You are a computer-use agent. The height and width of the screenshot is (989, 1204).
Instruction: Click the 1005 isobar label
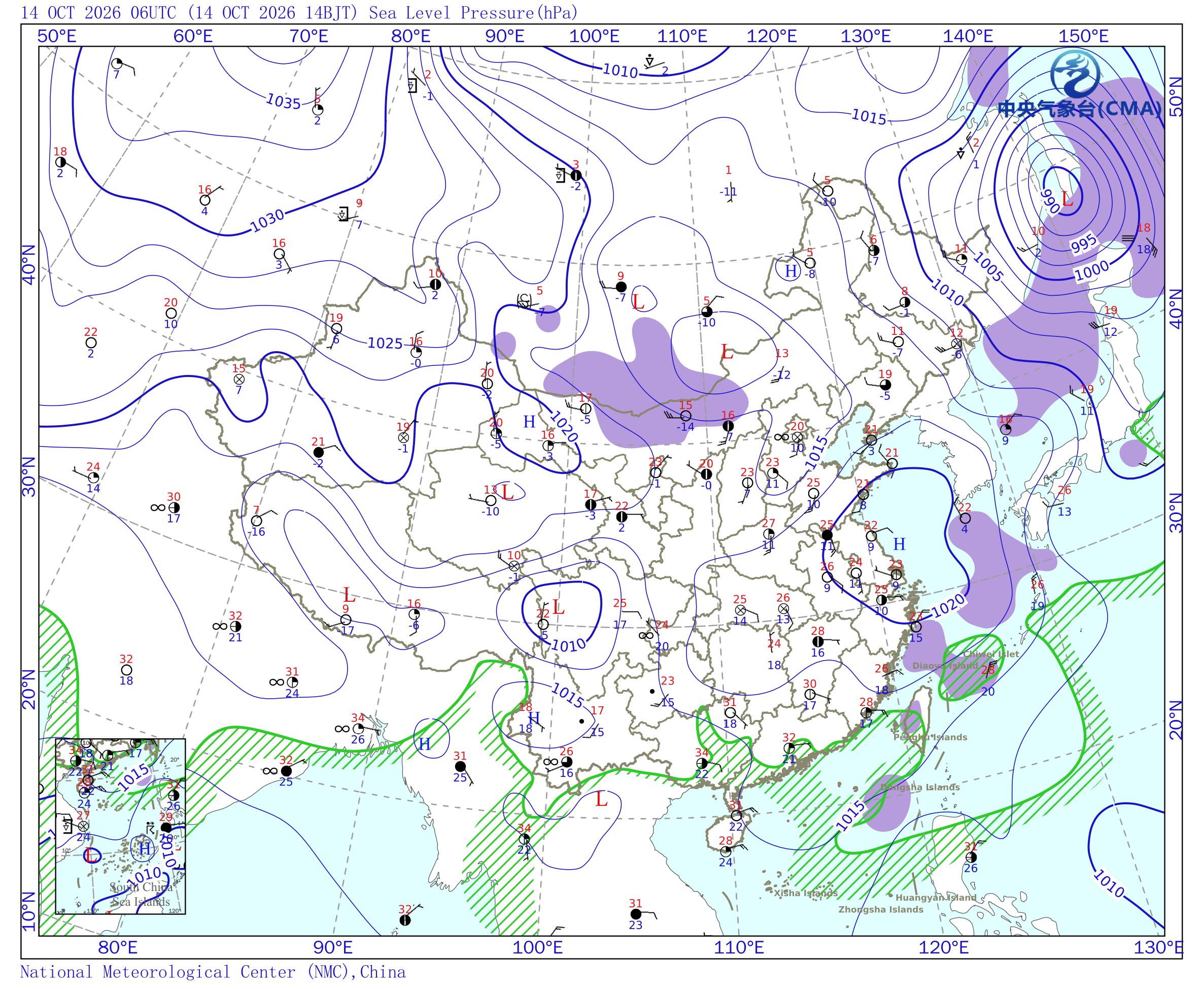click(987, 266)
